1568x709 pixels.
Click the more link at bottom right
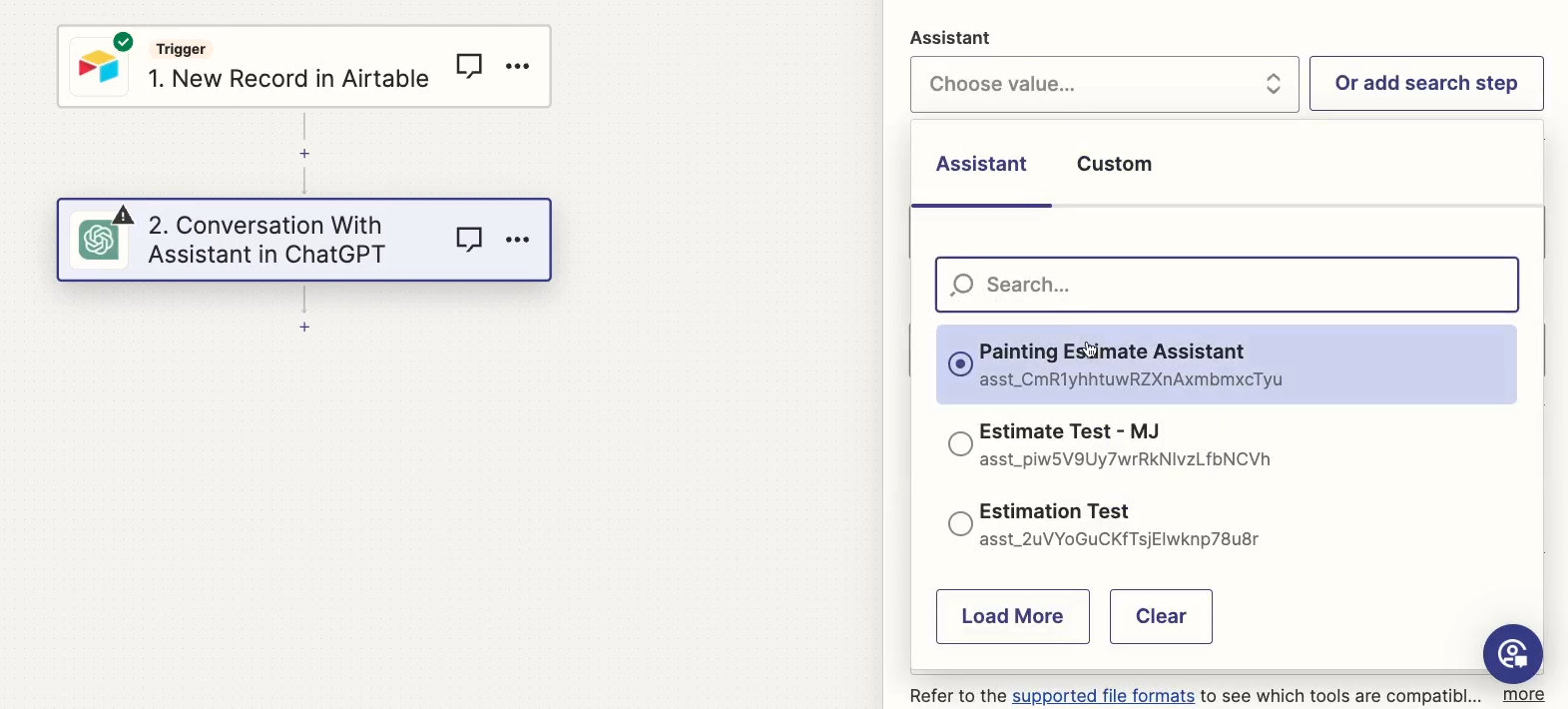coord(1524,695)
